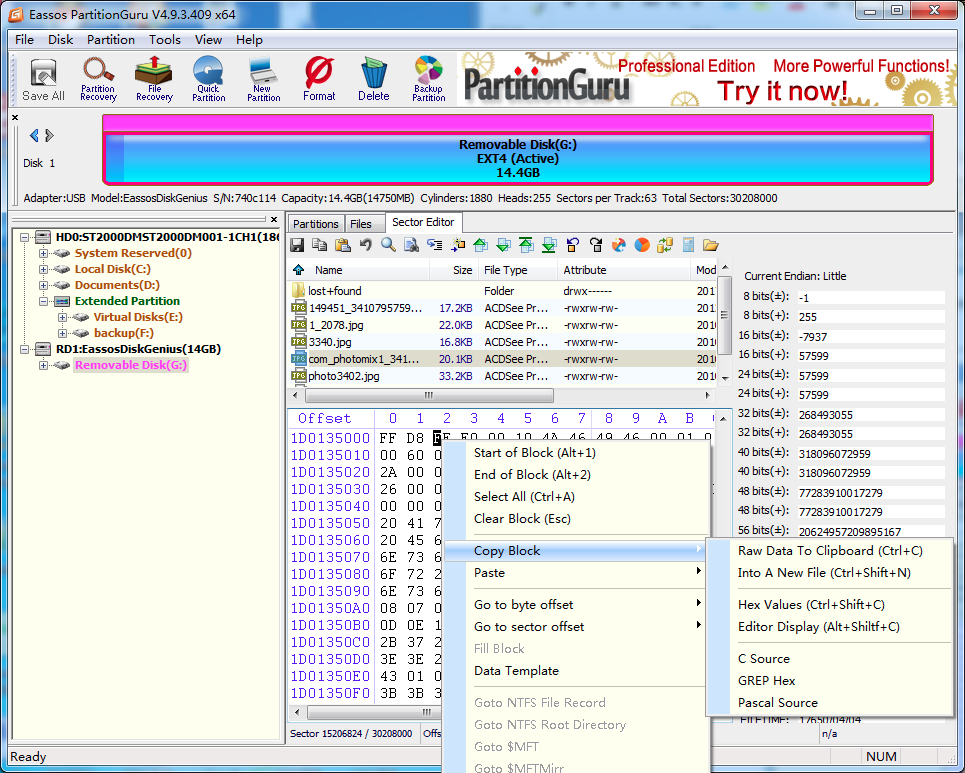Open the magnifier search icon

coord(388,245)
